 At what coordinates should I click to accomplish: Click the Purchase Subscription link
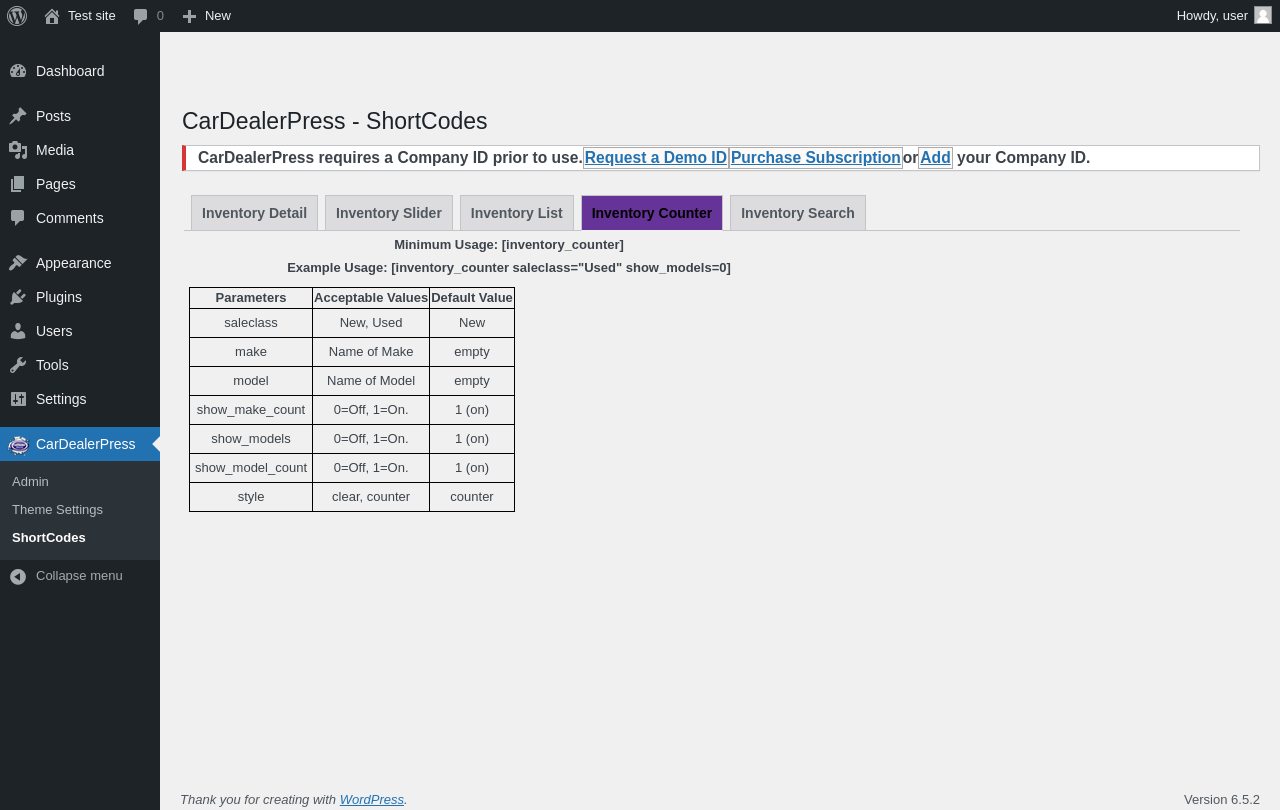816,158
